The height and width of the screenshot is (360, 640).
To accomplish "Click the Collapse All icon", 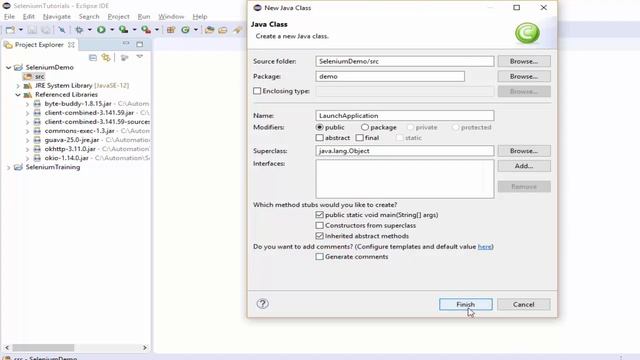I will (93, 58).
